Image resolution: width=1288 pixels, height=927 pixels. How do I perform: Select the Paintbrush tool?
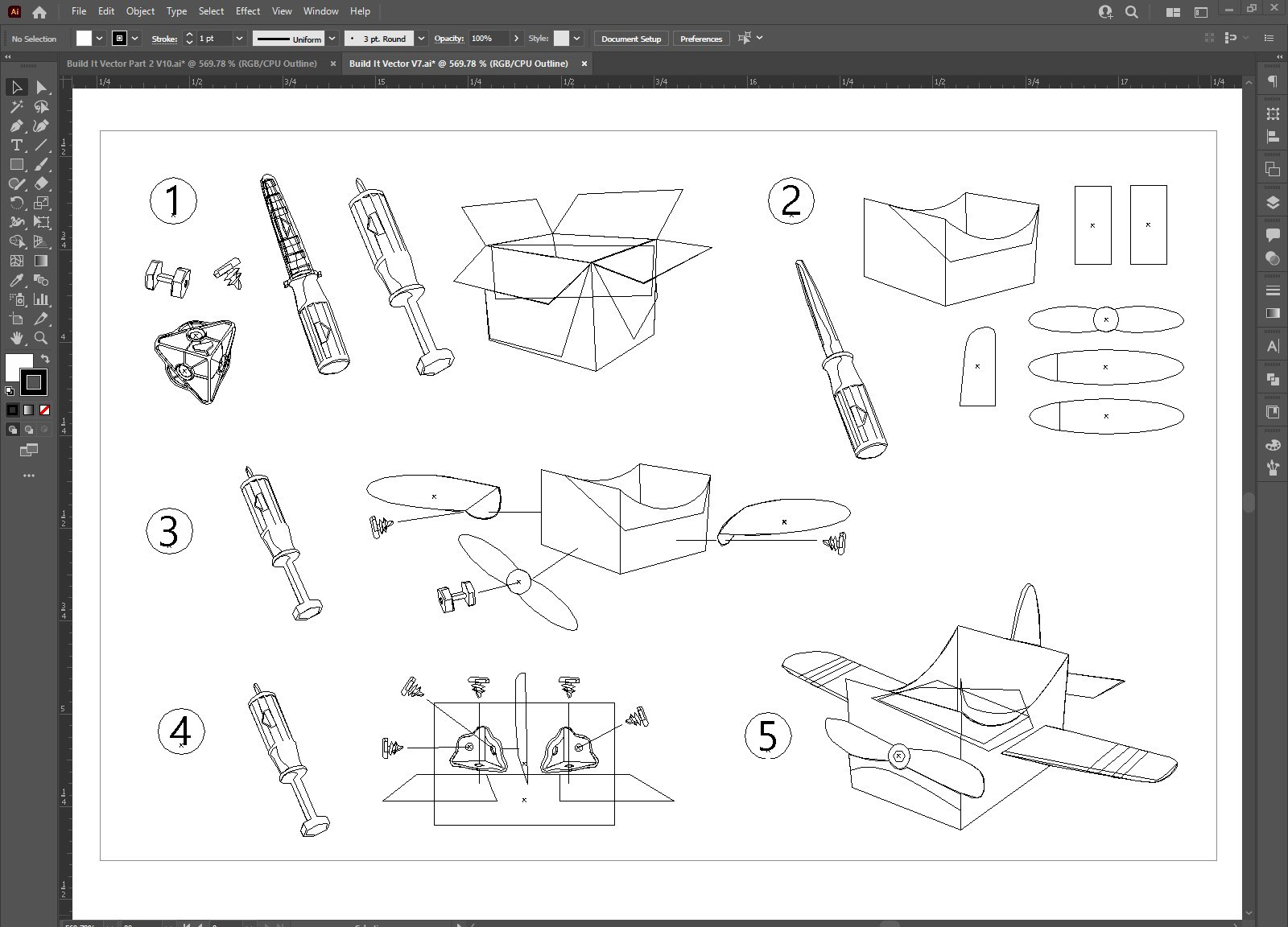(x=42, y=164)
